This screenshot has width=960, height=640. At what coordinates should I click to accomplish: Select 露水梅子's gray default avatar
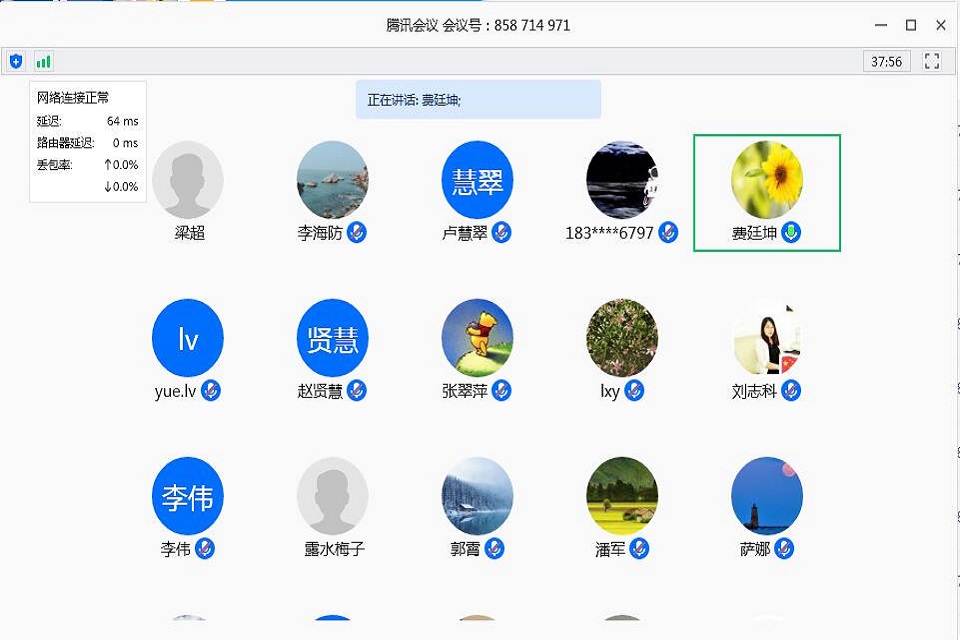click(332, 496)
